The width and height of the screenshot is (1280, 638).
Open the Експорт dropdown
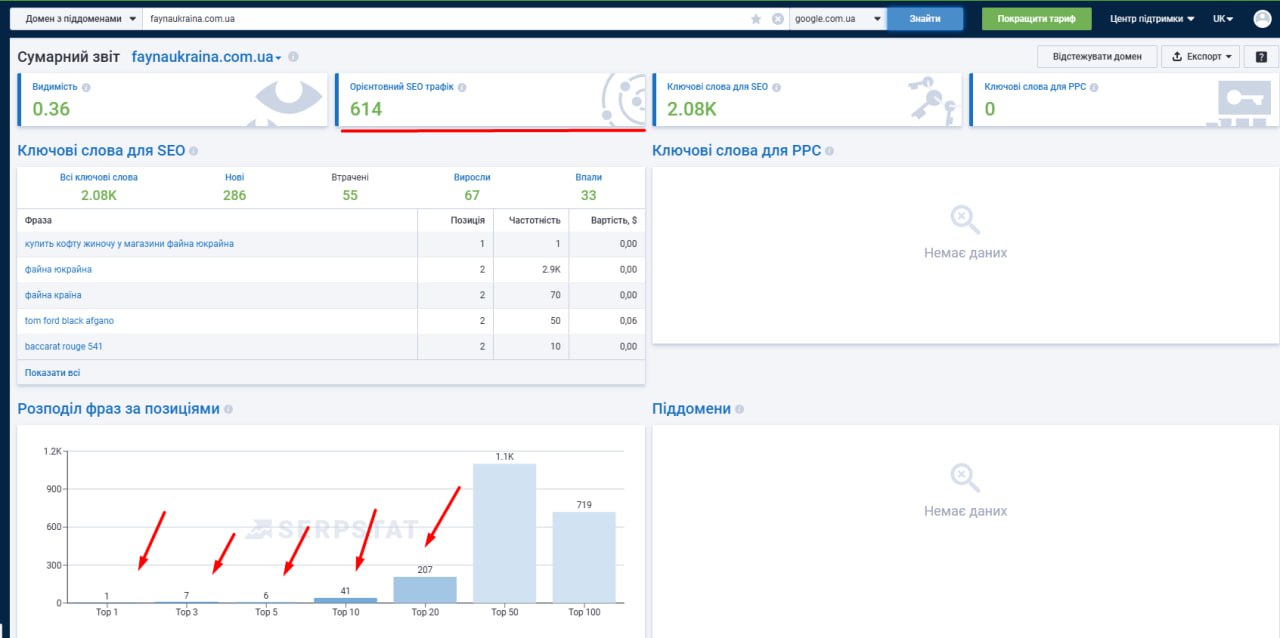pyautogui.click(x=1201, y=56)
